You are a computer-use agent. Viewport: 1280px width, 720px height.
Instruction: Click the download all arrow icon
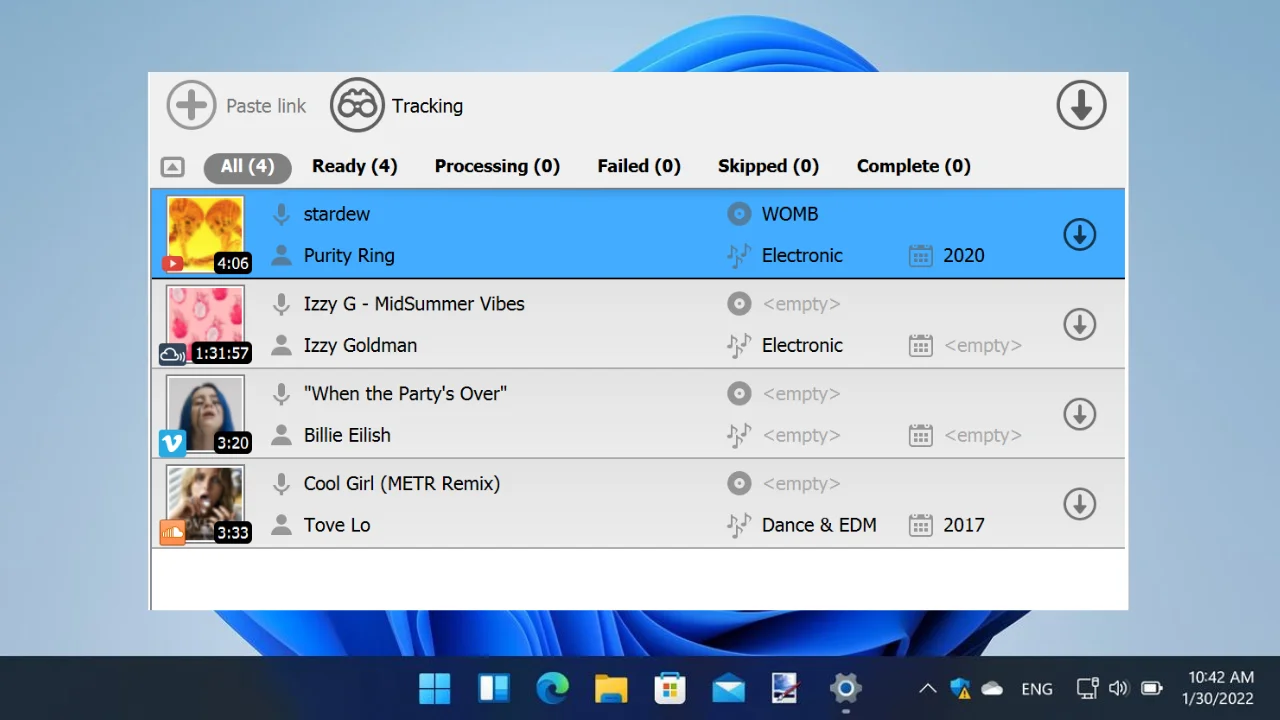point(1081,105)
